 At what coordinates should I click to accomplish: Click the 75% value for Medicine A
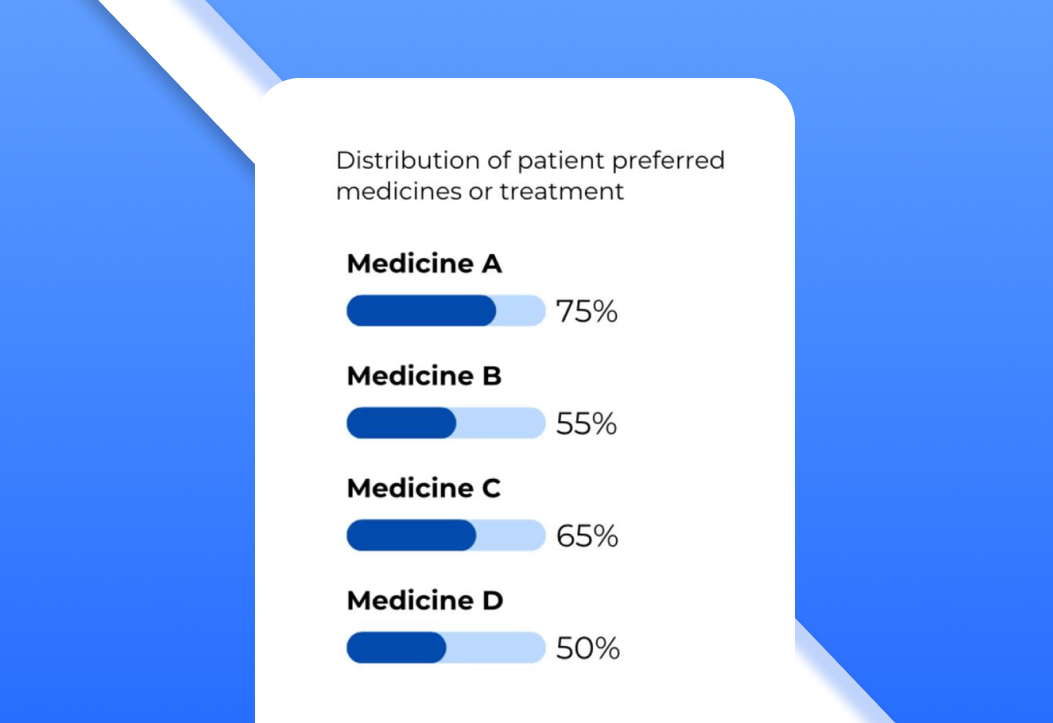[x=587, y=312]
